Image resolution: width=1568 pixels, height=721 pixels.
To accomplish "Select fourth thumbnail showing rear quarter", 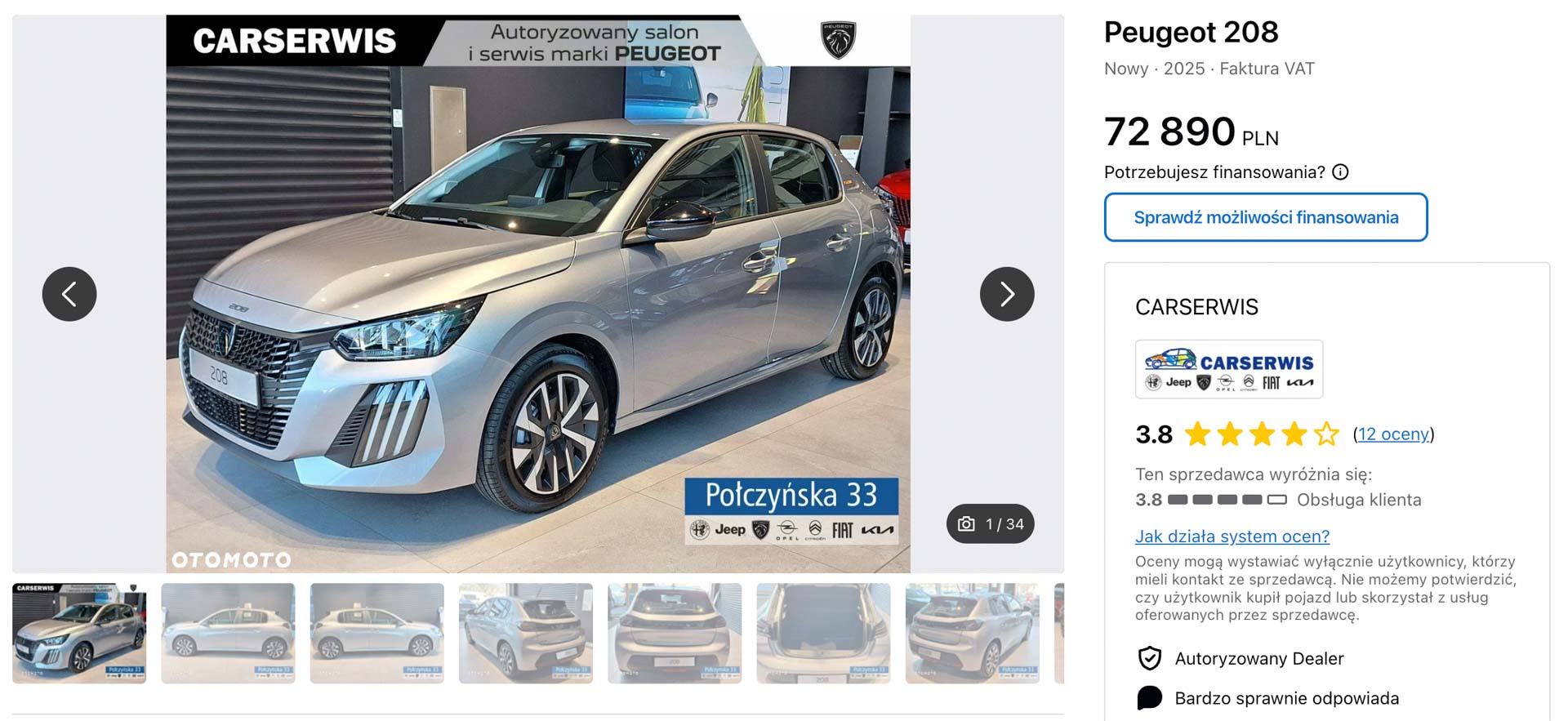I will point(526,633).
